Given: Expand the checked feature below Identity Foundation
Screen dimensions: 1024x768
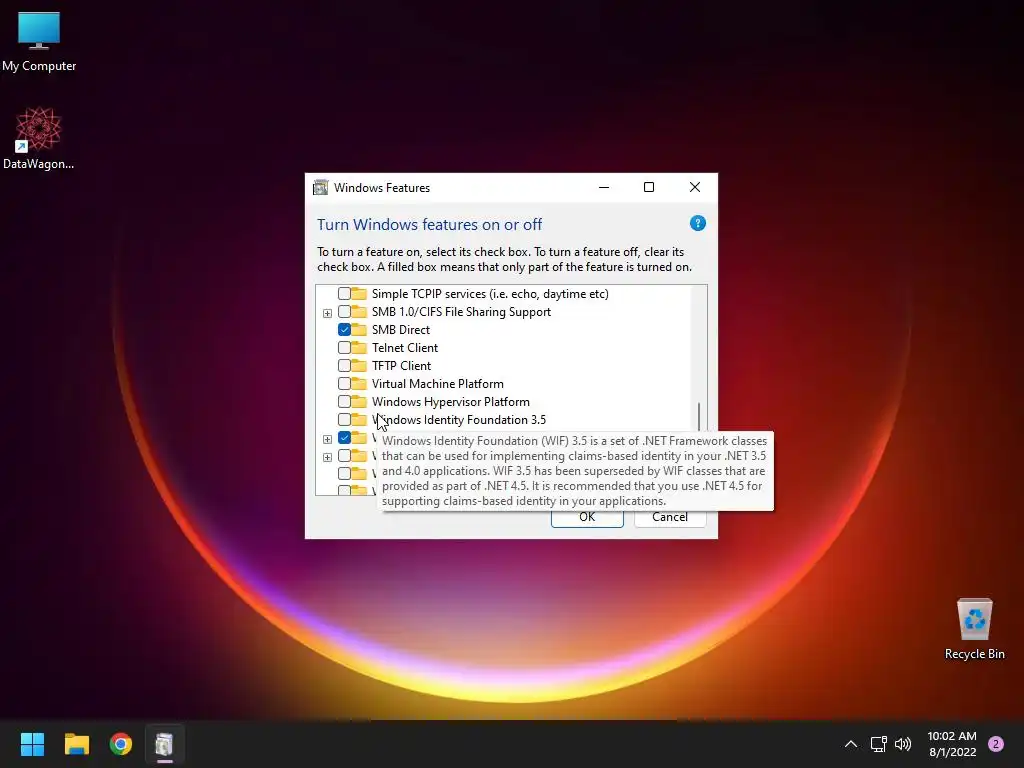Looking at the screenshot, I should pos(327,439).
